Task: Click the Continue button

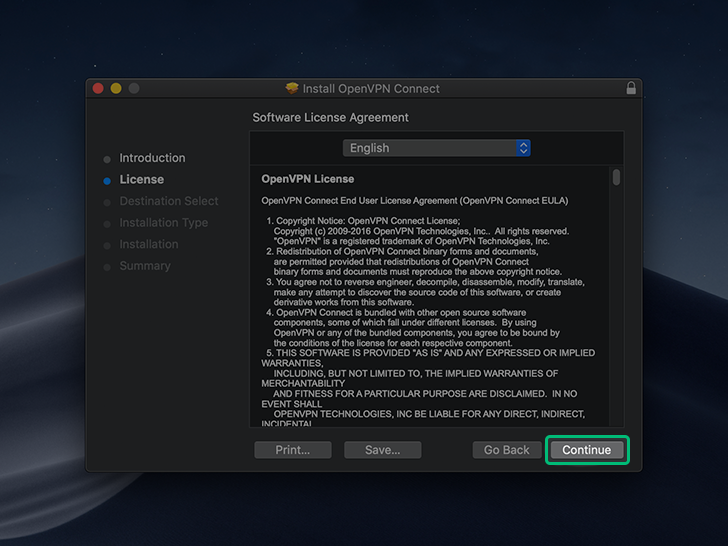Action: pos(587,450)
